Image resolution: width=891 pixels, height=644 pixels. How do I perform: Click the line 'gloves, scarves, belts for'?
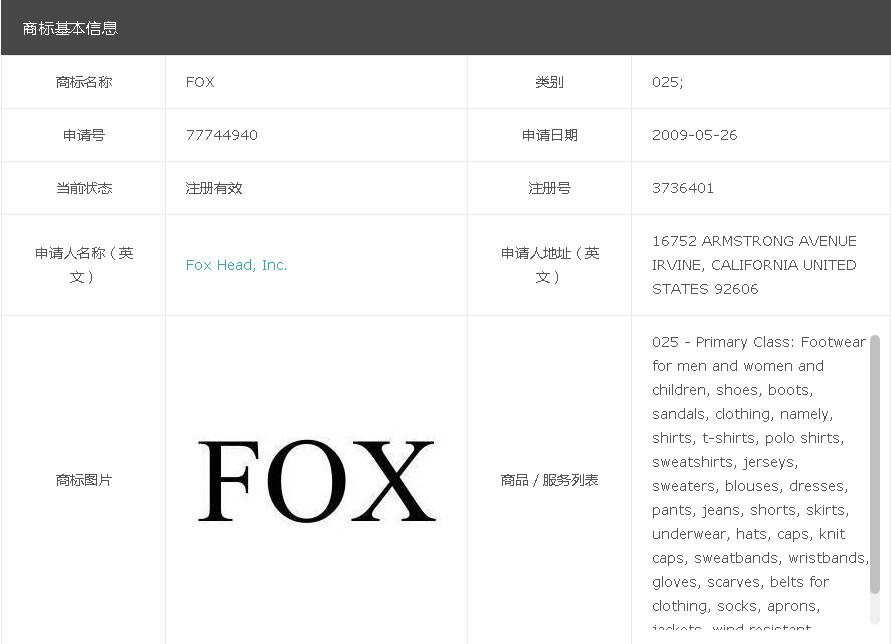click(x=741, y=582)
